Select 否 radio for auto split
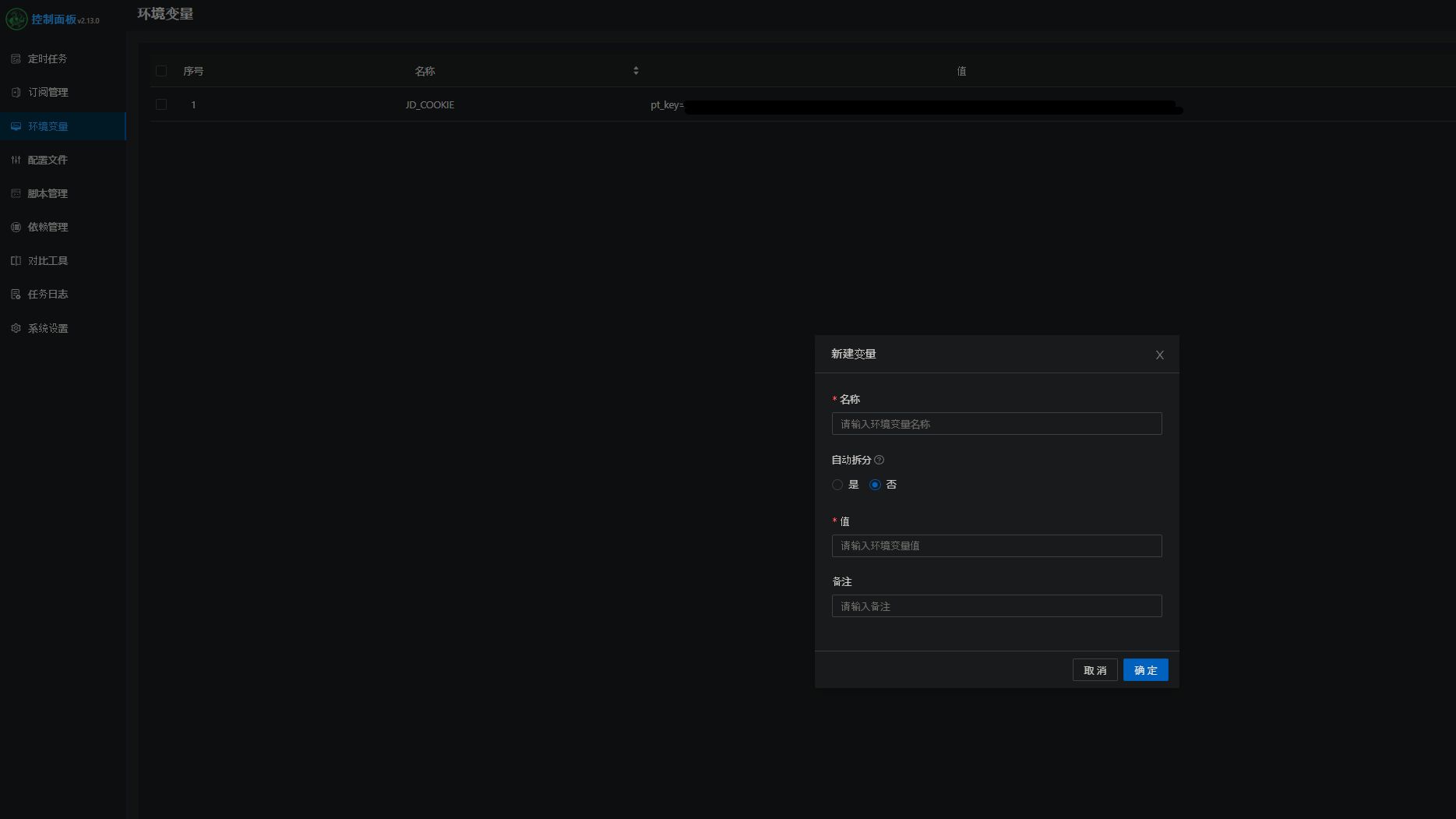 click(x=875, y=485)
